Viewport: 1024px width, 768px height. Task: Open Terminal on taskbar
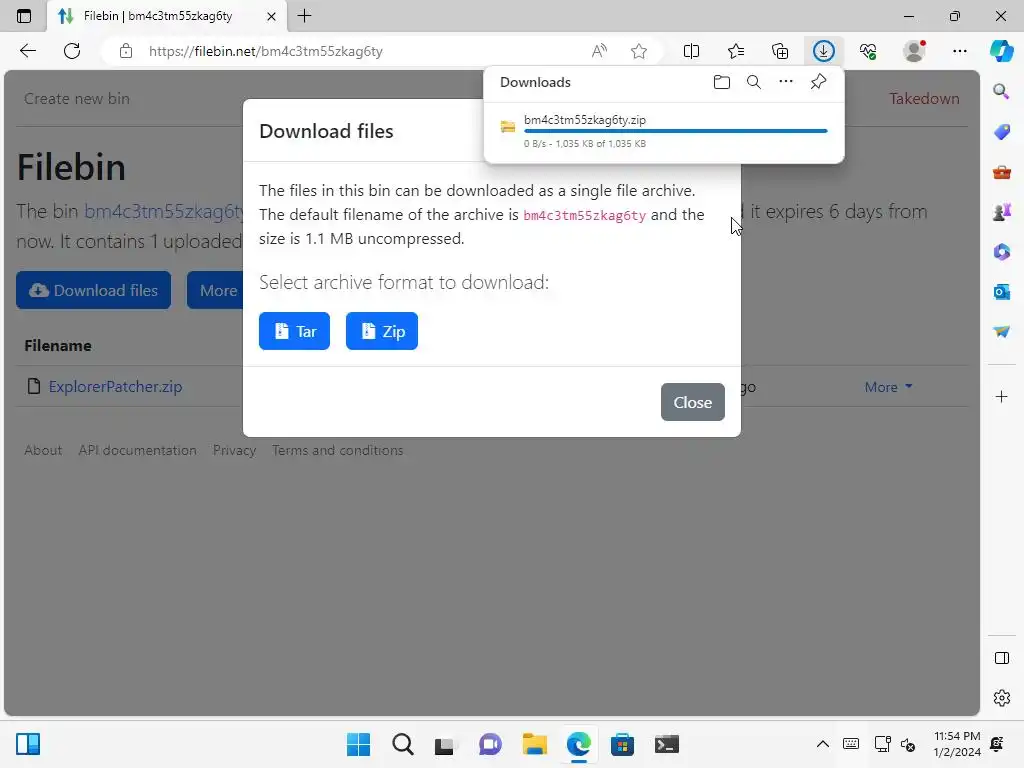coord(666,744)
